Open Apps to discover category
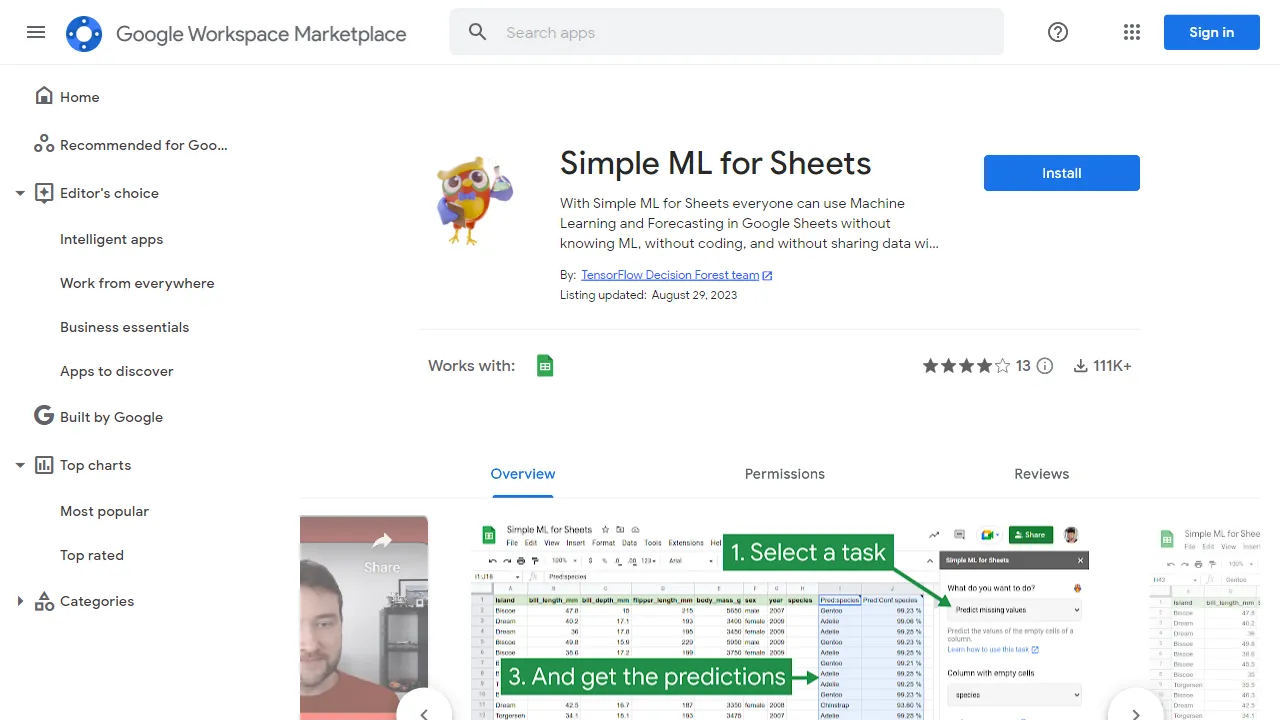This screenshot has height=720, width=1280. coord(116,371)
